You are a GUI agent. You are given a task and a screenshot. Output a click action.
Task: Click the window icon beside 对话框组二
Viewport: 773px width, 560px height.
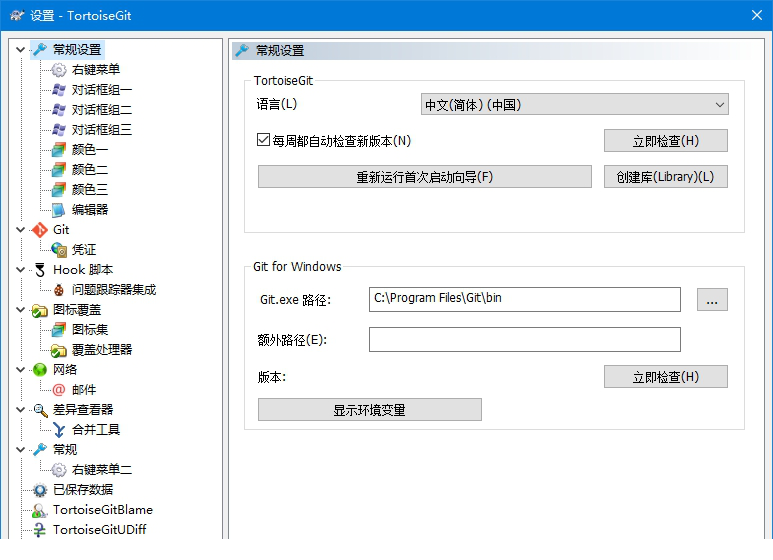pyautogui.click(x=59, y=109)
